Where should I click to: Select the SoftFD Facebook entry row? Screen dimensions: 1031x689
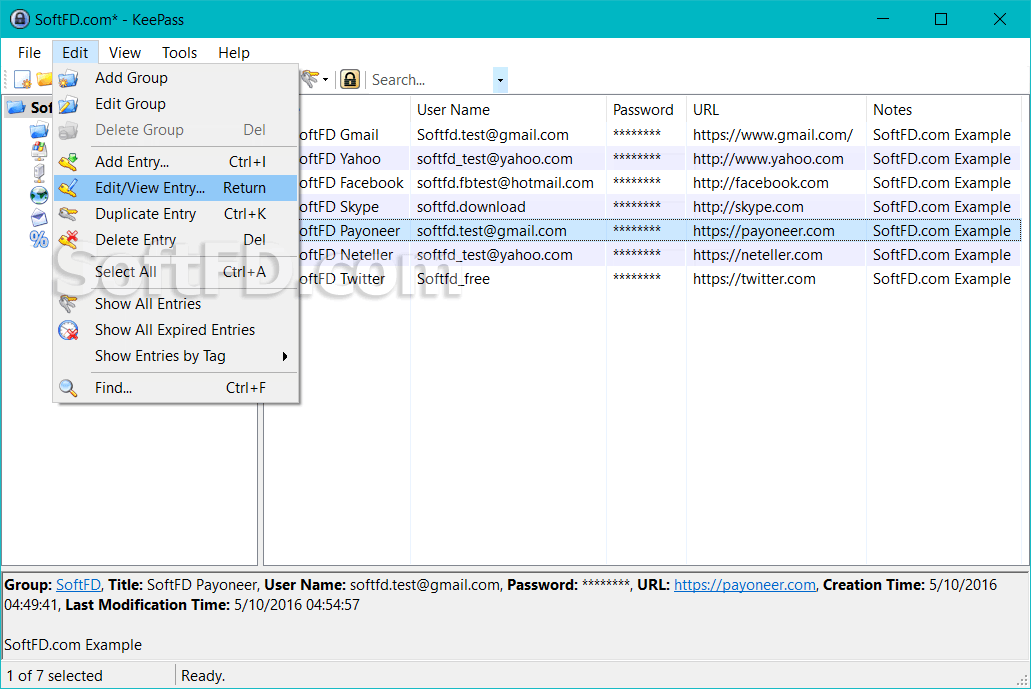(x=659, y=183)
